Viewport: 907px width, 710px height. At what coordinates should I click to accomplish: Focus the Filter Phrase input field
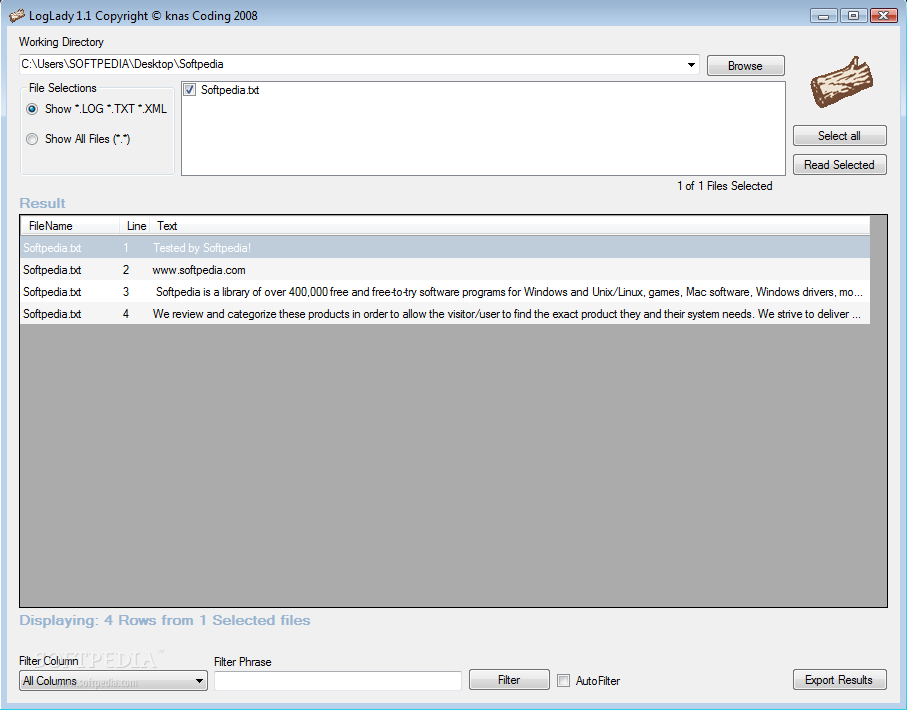338,681
